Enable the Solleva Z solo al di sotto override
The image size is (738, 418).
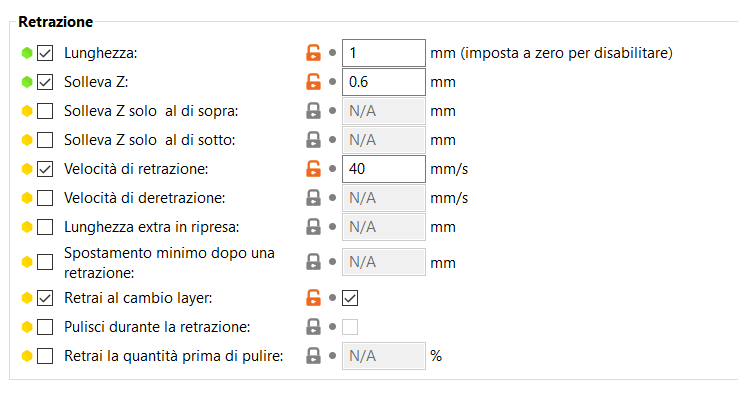point(45,140)
